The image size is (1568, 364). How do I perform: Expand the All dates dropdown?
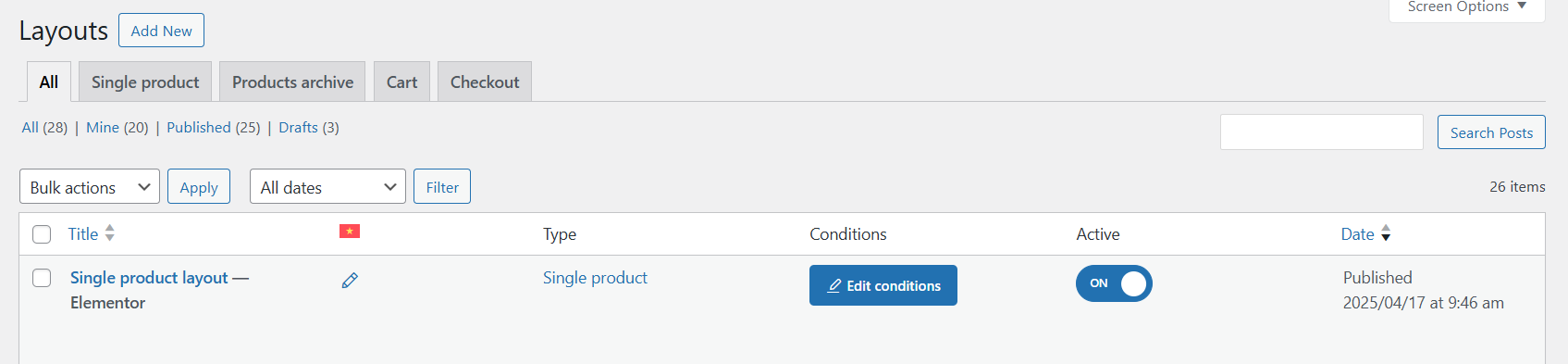click(327, 187)
